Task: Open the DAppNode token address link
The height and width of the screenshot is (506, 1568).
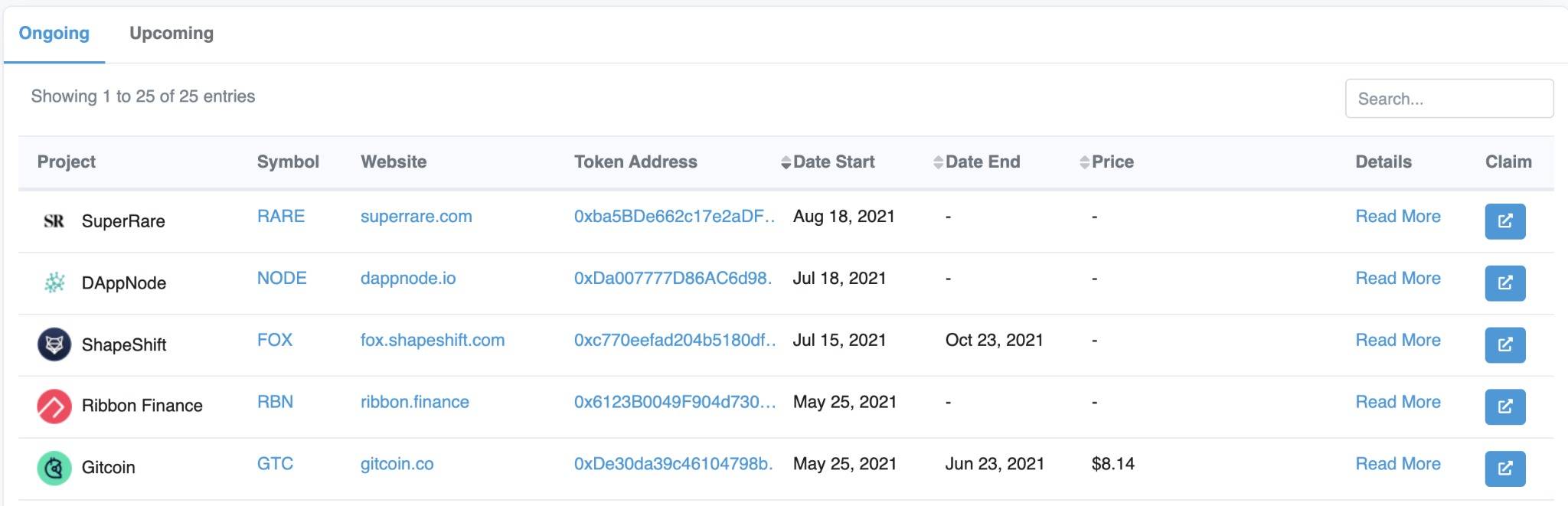Action: click(x=673, y=279)
